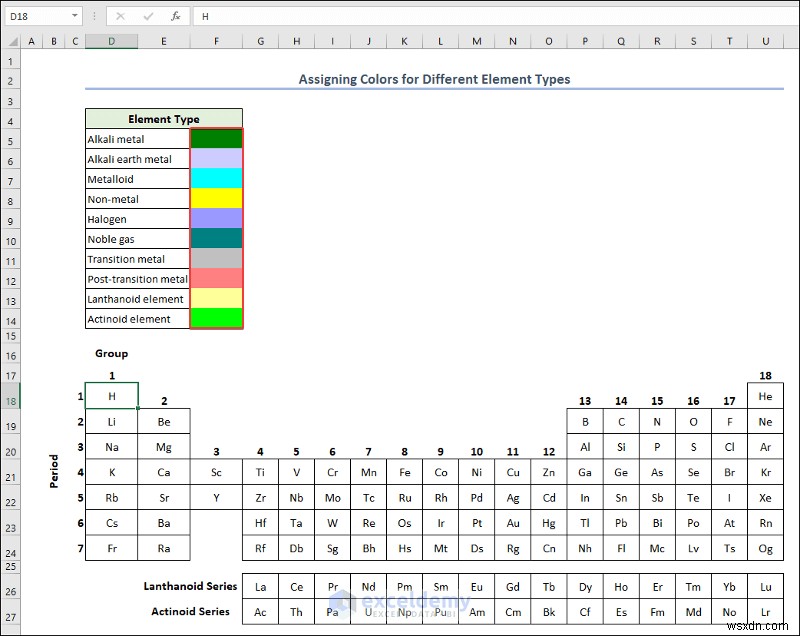Click the 'Noble gas' label cell
Image resolution: width=800 pixels, height=636 pixels.
click(x=137, y=239)
